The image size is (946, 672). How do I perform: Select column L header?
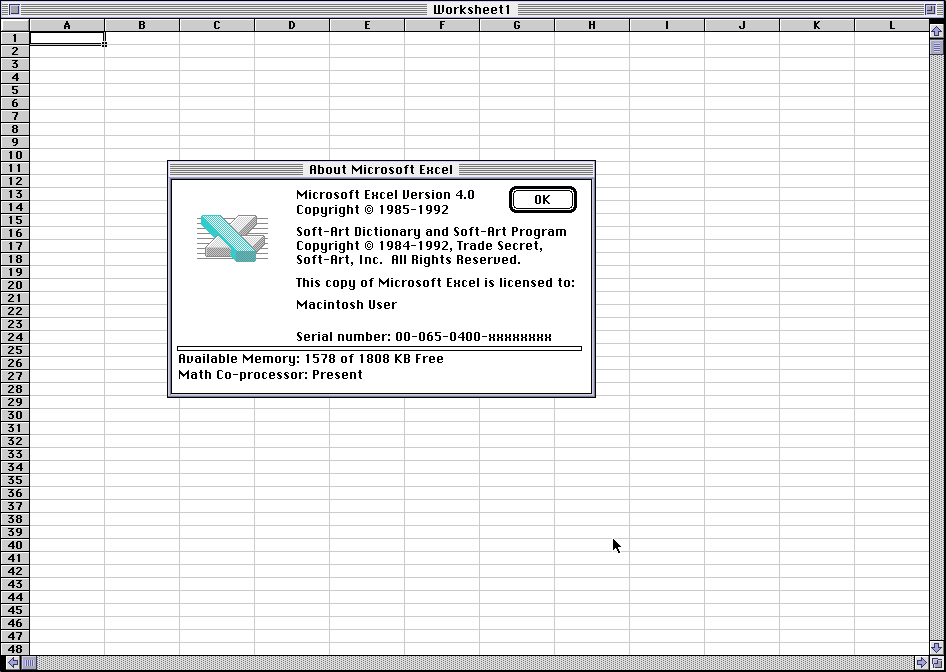click(892, 25)
